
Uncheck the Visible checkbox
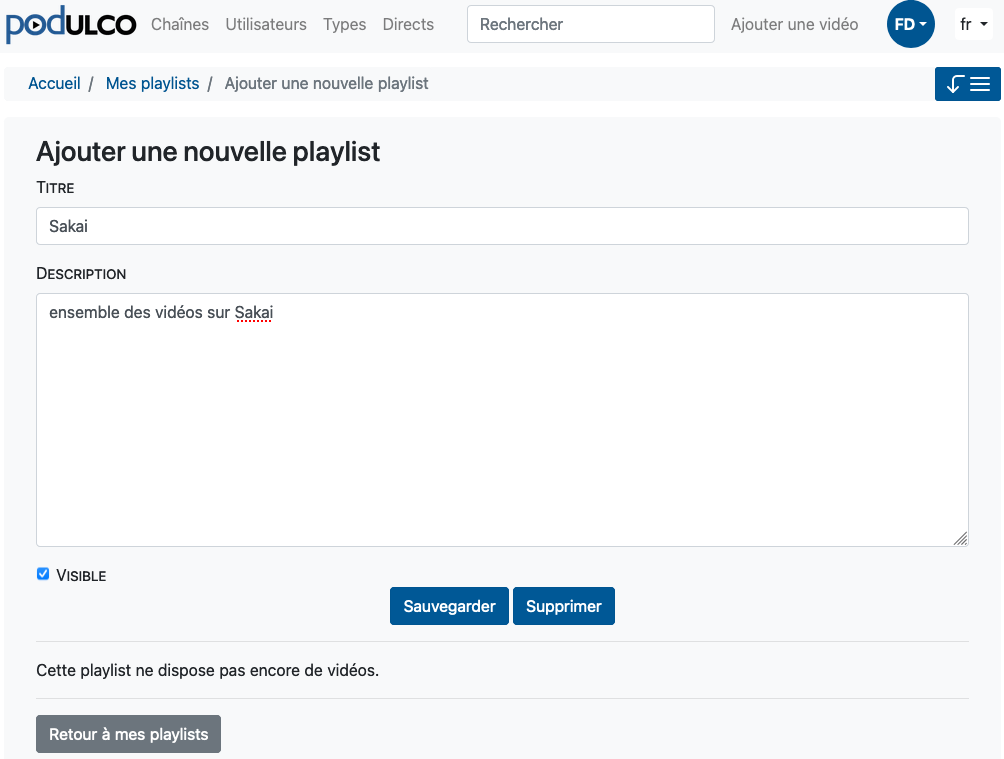[x=43, y=574]
